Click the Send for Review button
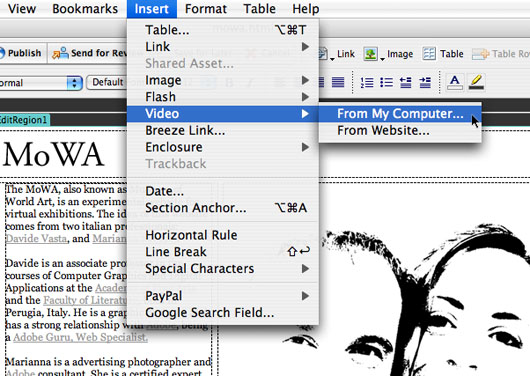The width and height of the screenshot is (530, 376). coord(89,53)
